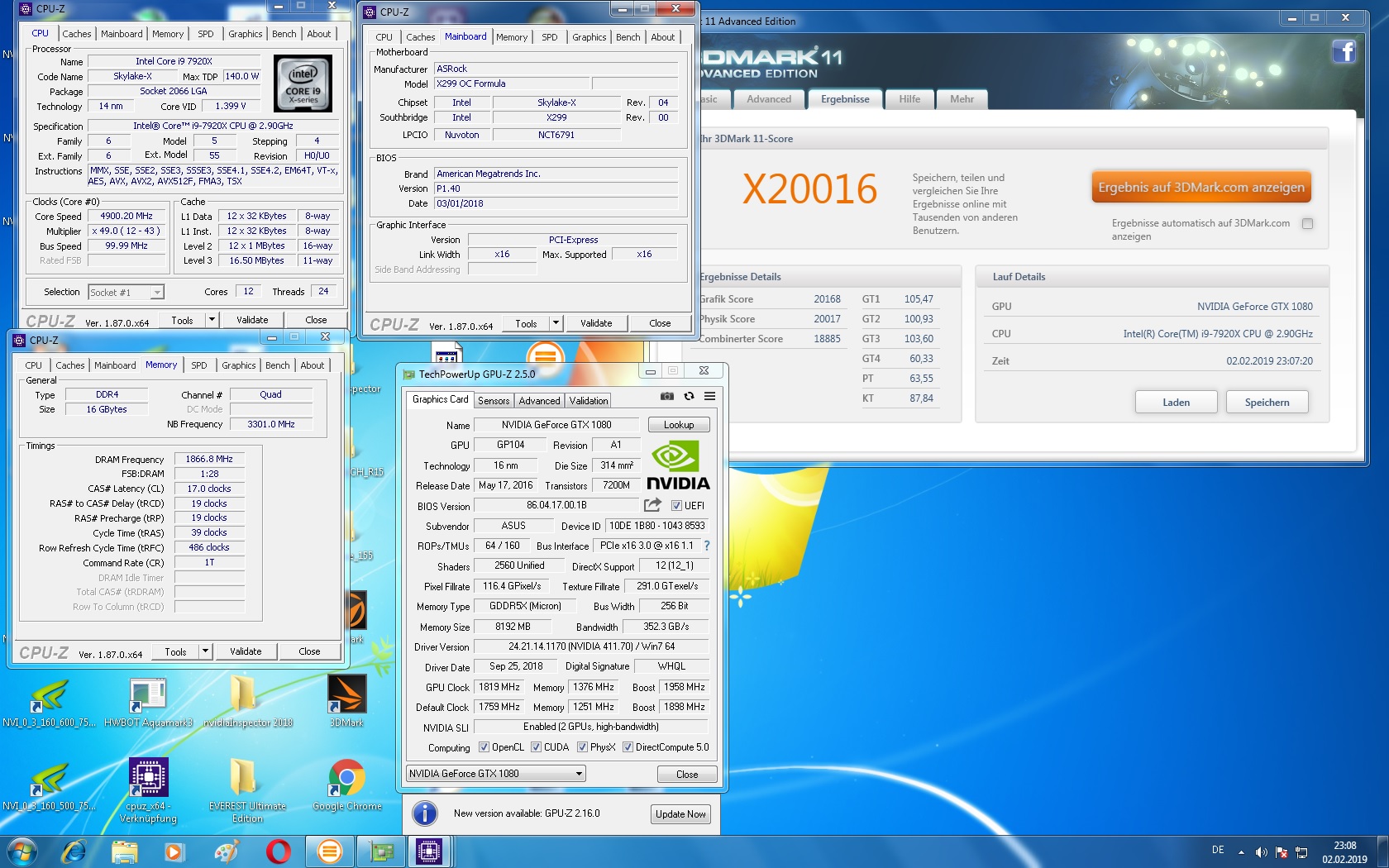Click the Windows Start button

[21, 851]
